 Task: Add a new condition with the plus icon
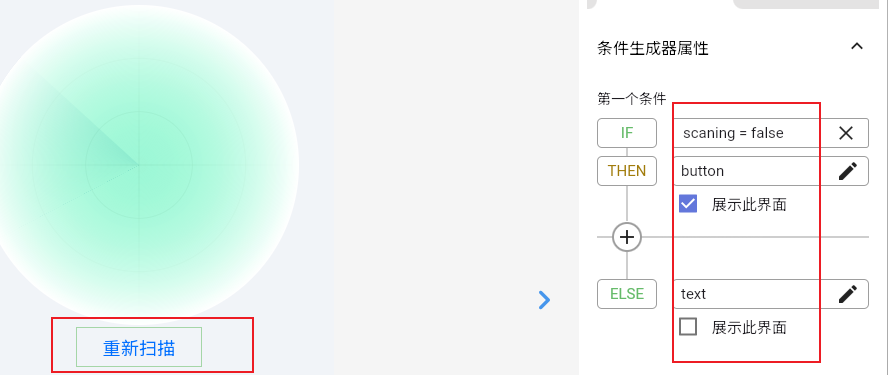coord(627,237)
